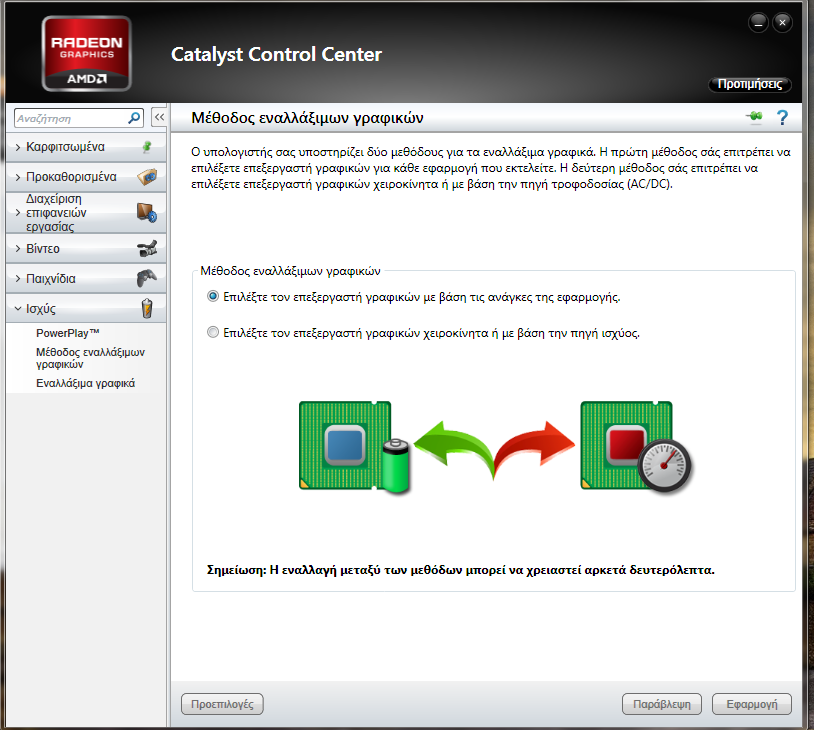Click the pin icon beside Καρφιτσωμένα
Screen dimensions: 814x730
click(147, 147)
